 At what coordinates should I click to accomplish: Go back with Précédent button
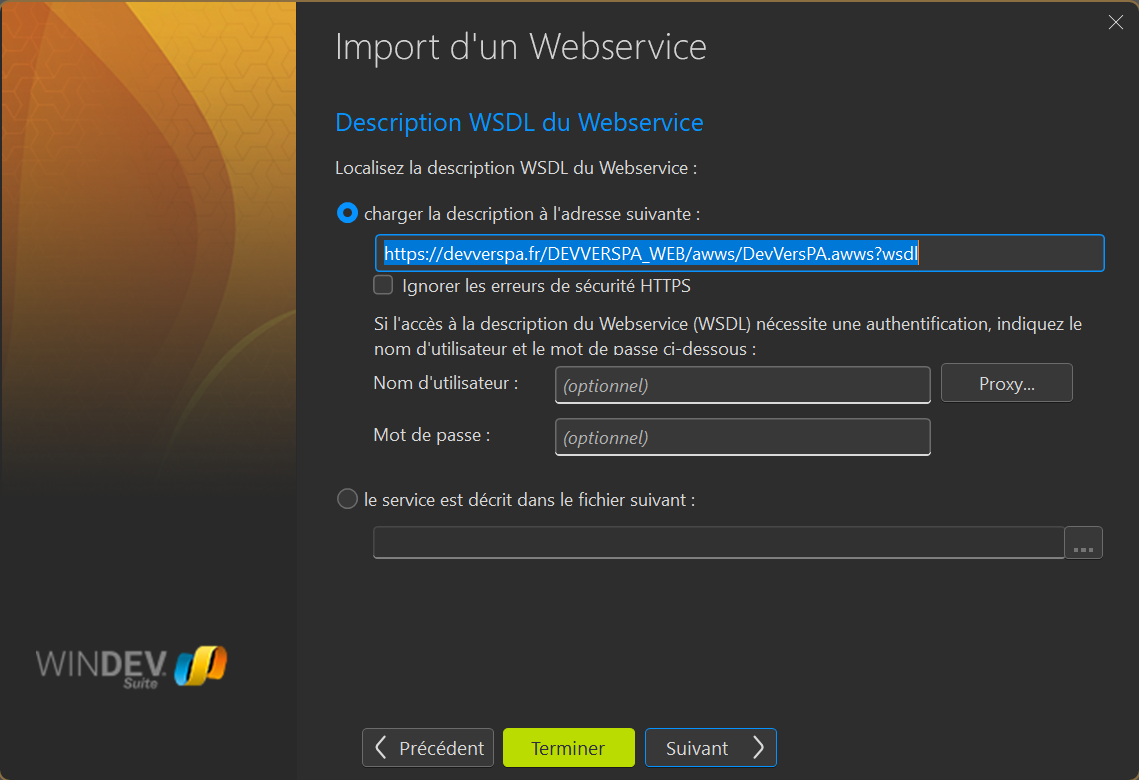[x=428, y=747]
